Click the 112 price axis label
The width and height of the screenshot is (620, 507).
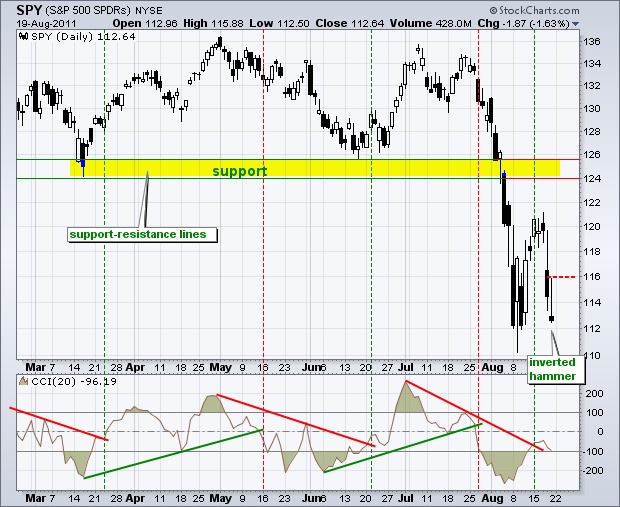pyautogui.click(x=592, y=329)
